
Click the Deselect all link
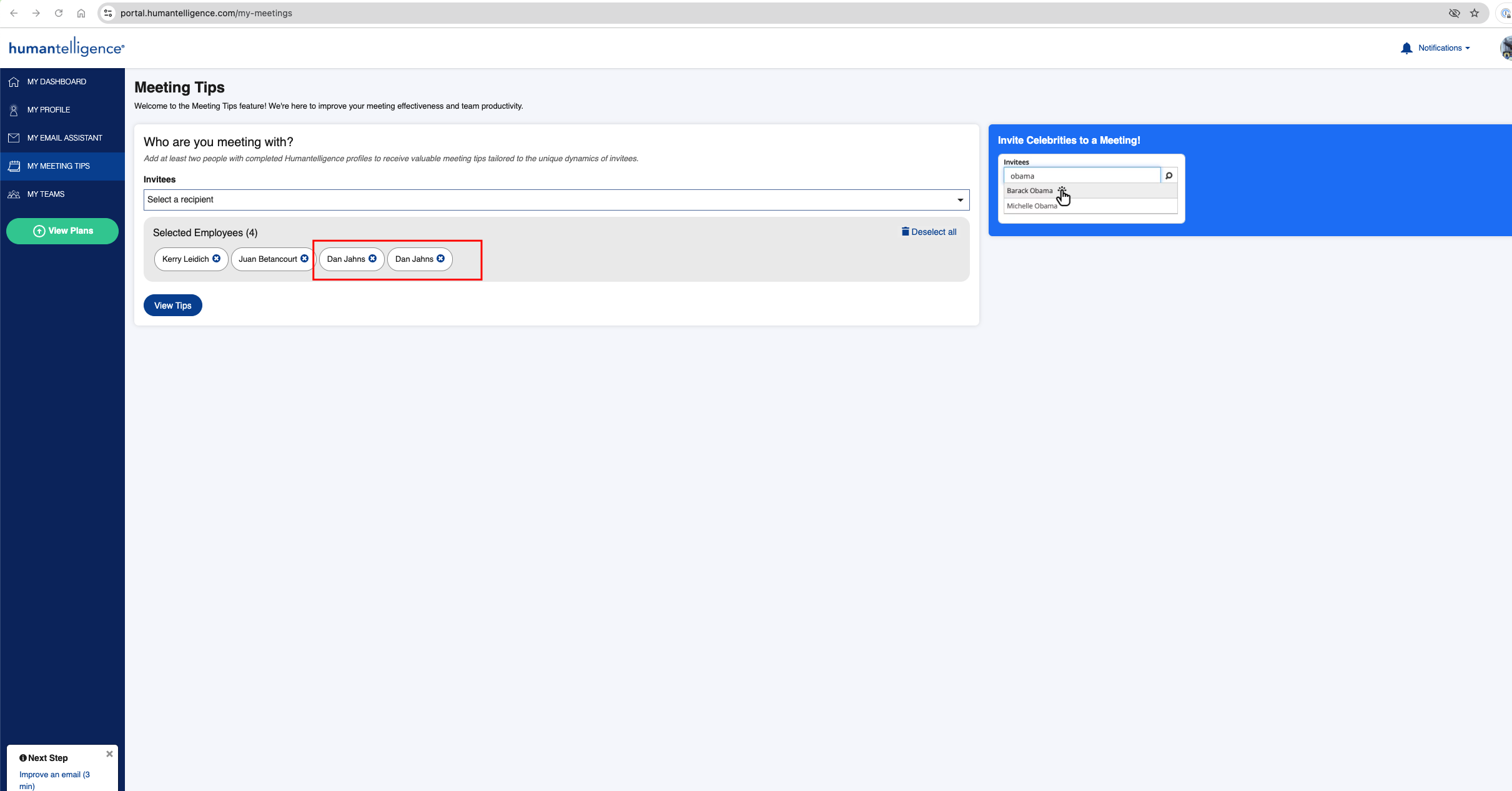(x=928, y=232)
